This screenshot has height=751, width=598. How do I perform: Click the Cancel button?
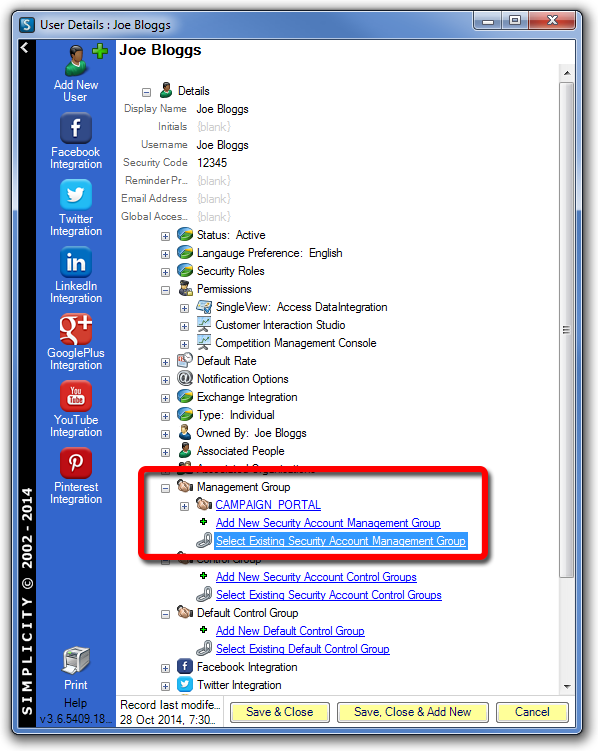[532, 712]
